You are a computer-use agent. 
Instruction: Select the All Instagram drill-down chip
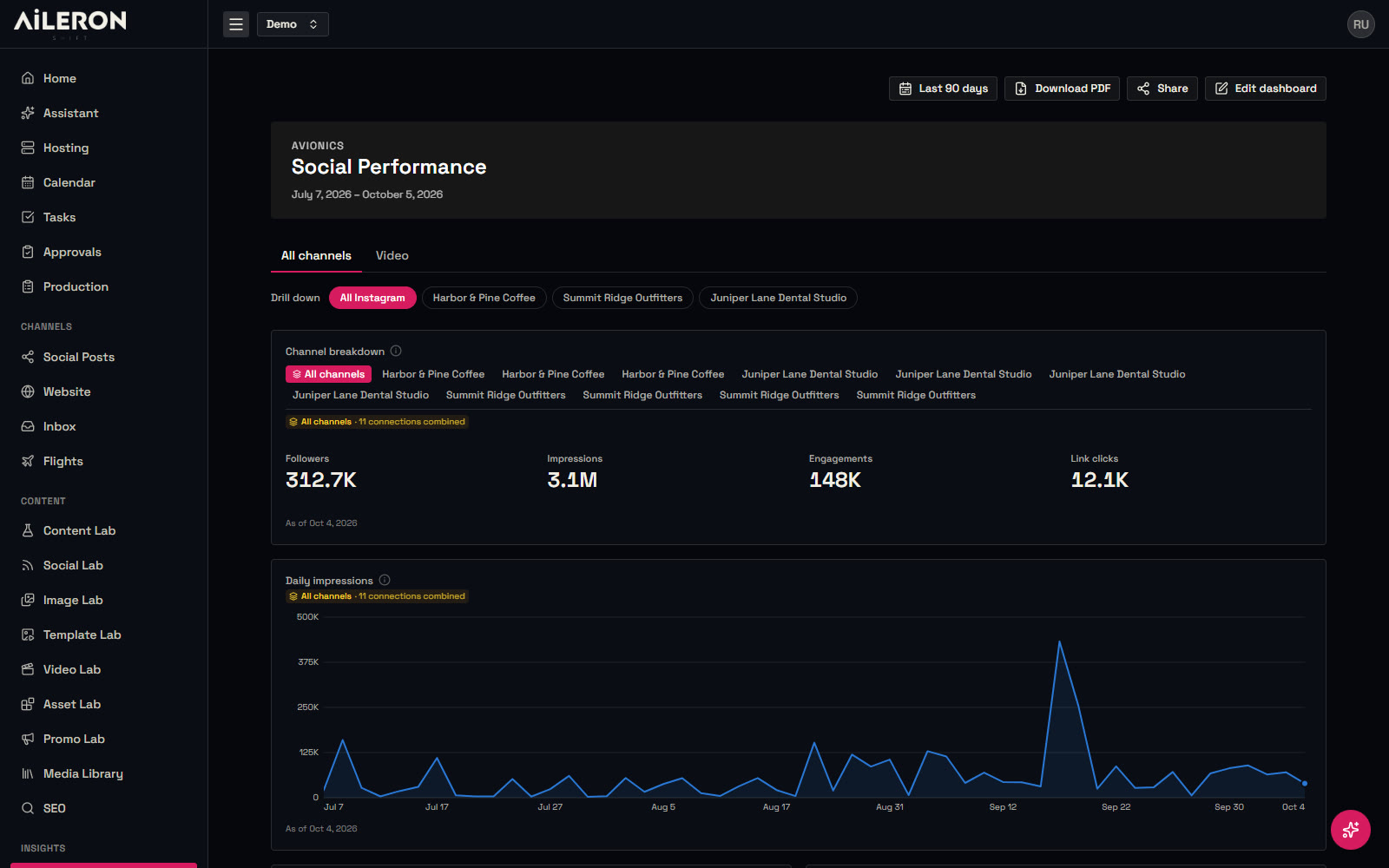(372, 298)
